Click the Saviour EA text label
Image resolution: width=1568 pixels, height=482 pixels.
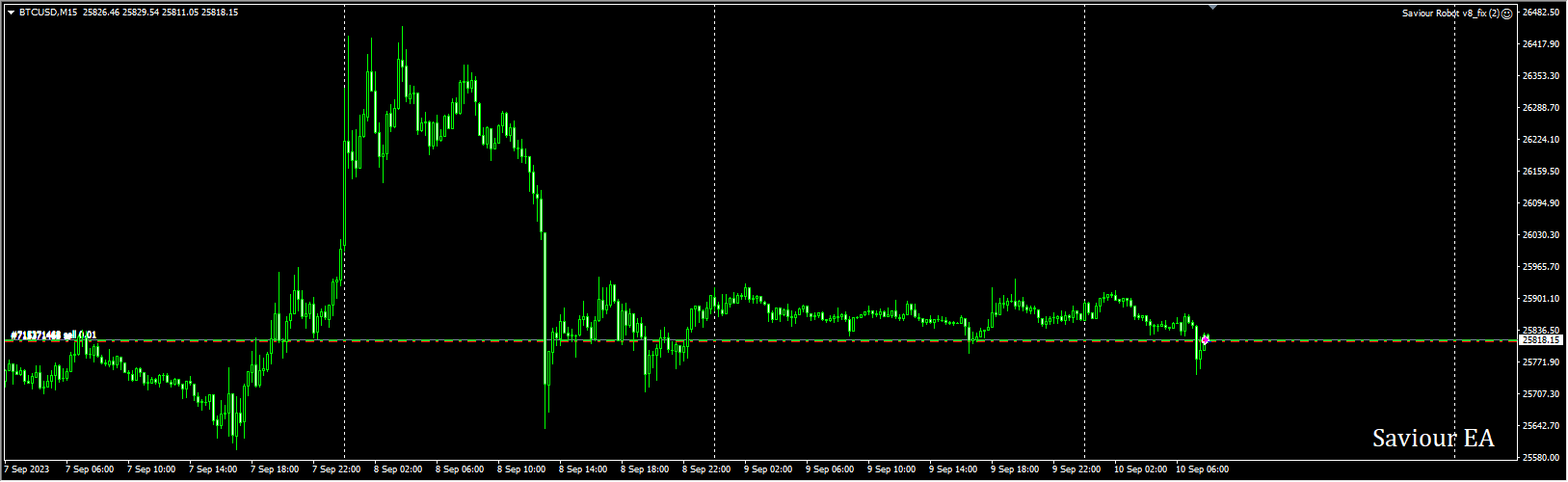(1433, 439)
